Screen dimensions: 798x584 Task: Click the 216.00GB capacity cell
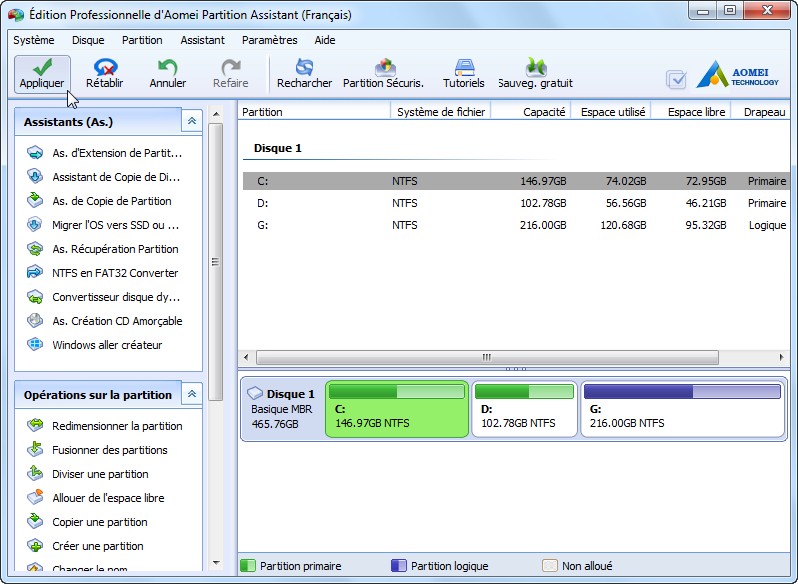[543, 225]
